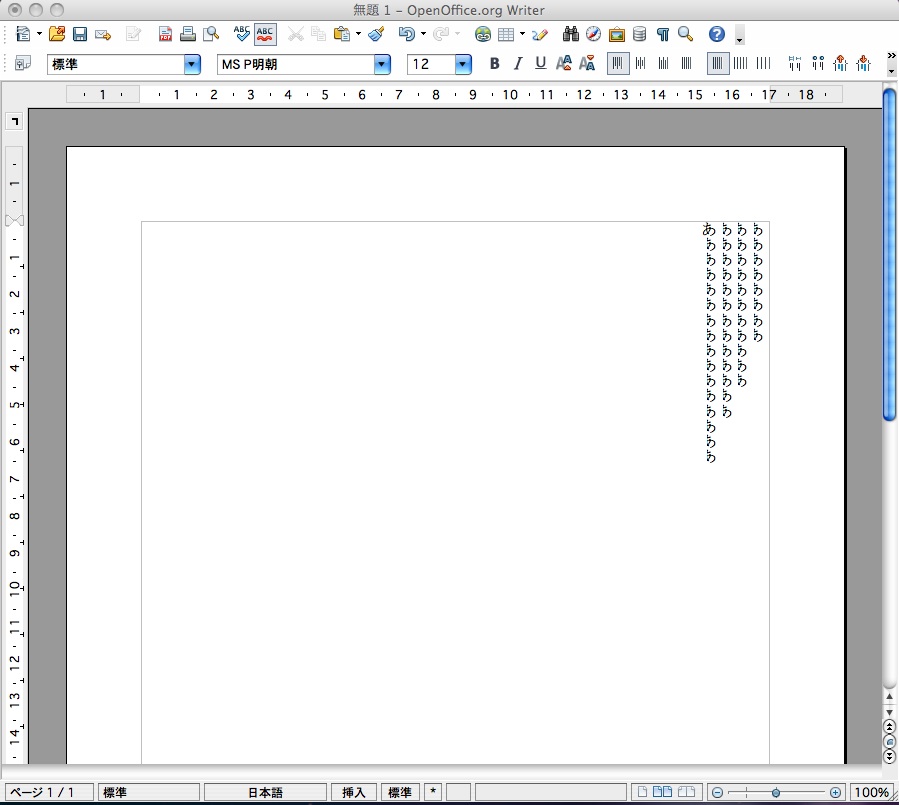The width and height of the screenshot is (899, 805).
Task: Click the grayed-out Redo icon
Action: tap(440, 34)
